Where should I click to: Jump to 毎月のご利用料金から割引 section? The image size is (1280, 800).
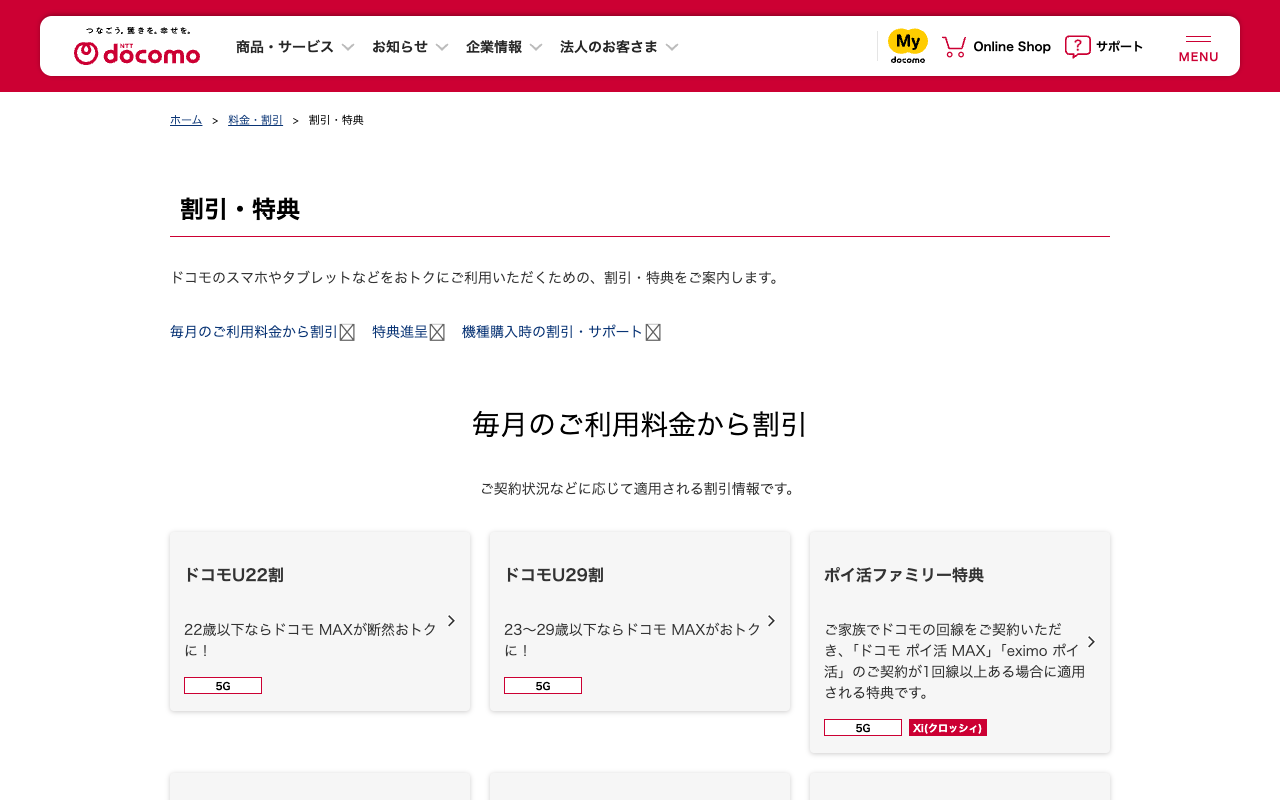click(x=254, y=332)
